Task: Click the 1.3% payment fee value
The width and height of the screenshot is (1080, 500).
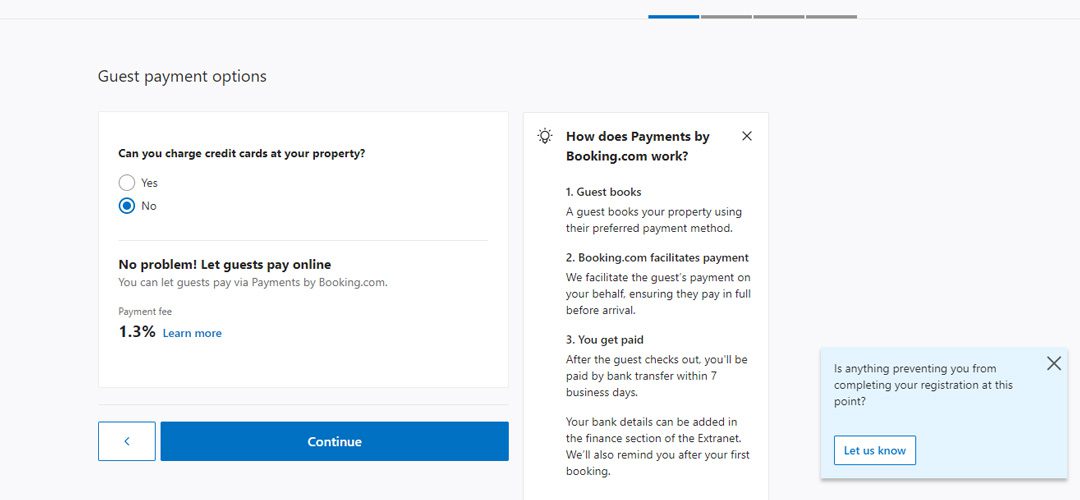Action: (137, 332)
